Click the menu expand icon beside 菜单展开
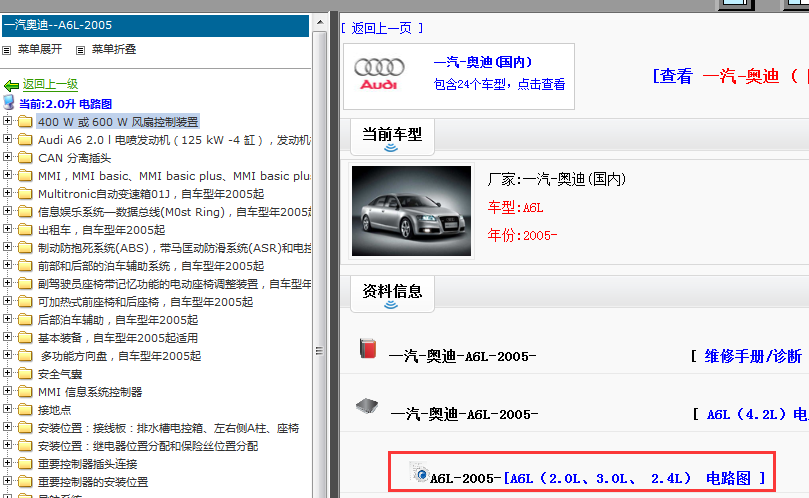Screen dimensions: 809x498 pyautogui.click(x=7, y=50)
